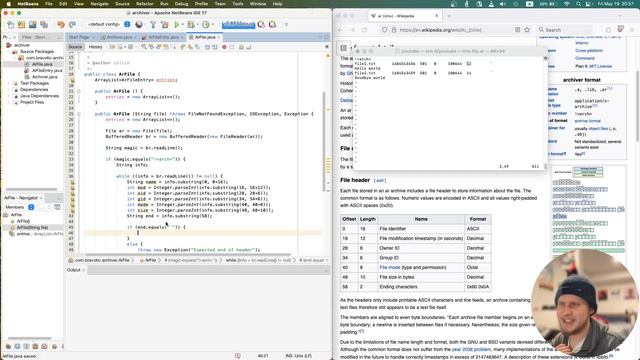Click the Redo arrow in NetBeans toolbar
Viewport: 640px width, 360px height.
(x=72, y=24)
